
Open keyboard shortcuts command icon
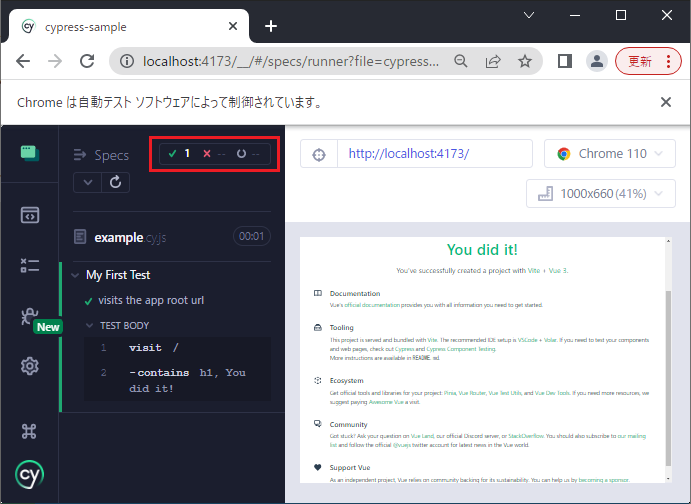pyautogui.click(x=29, y=431)
